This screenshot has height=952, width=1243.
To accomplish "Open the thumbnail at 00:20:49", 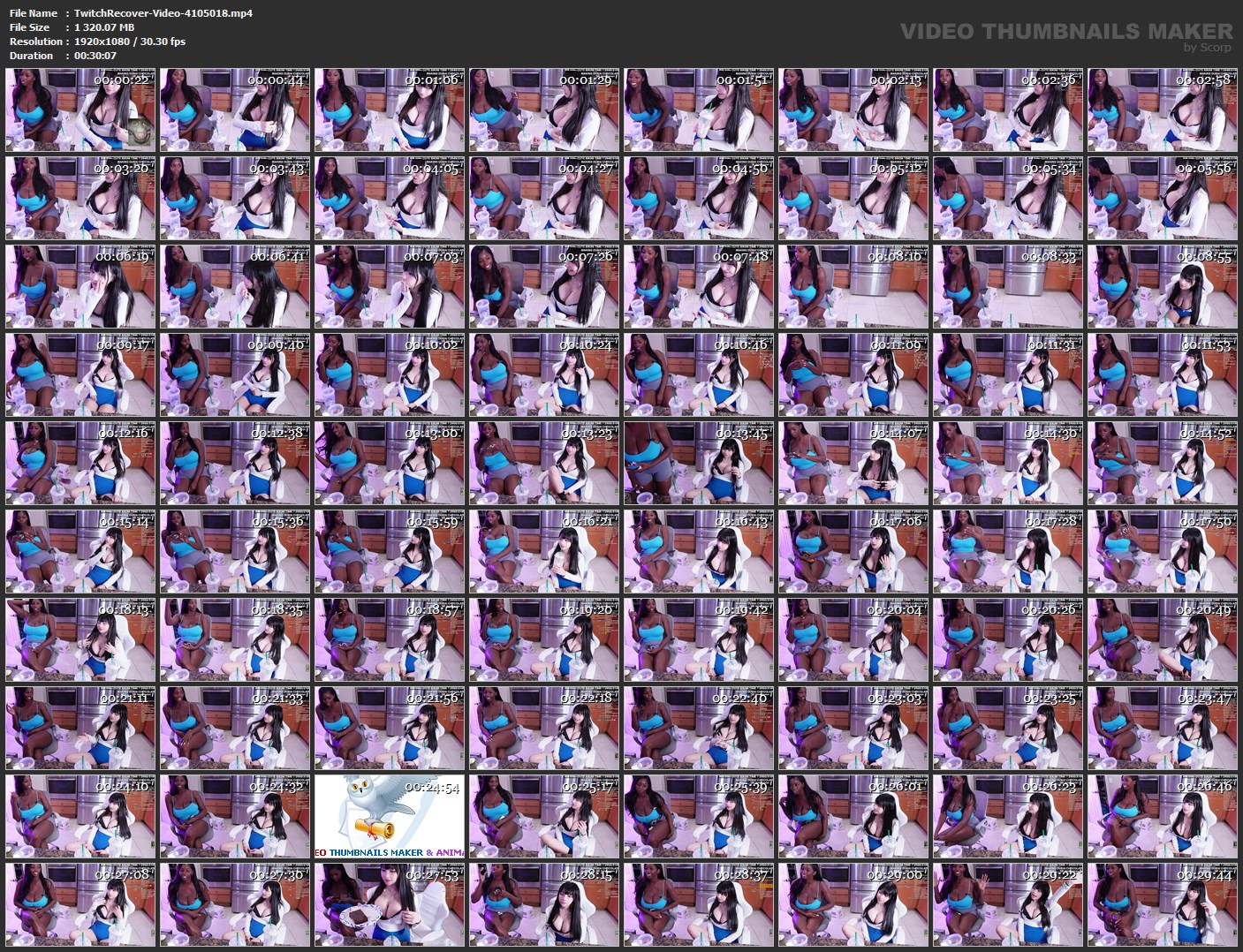I will 1163,639.
